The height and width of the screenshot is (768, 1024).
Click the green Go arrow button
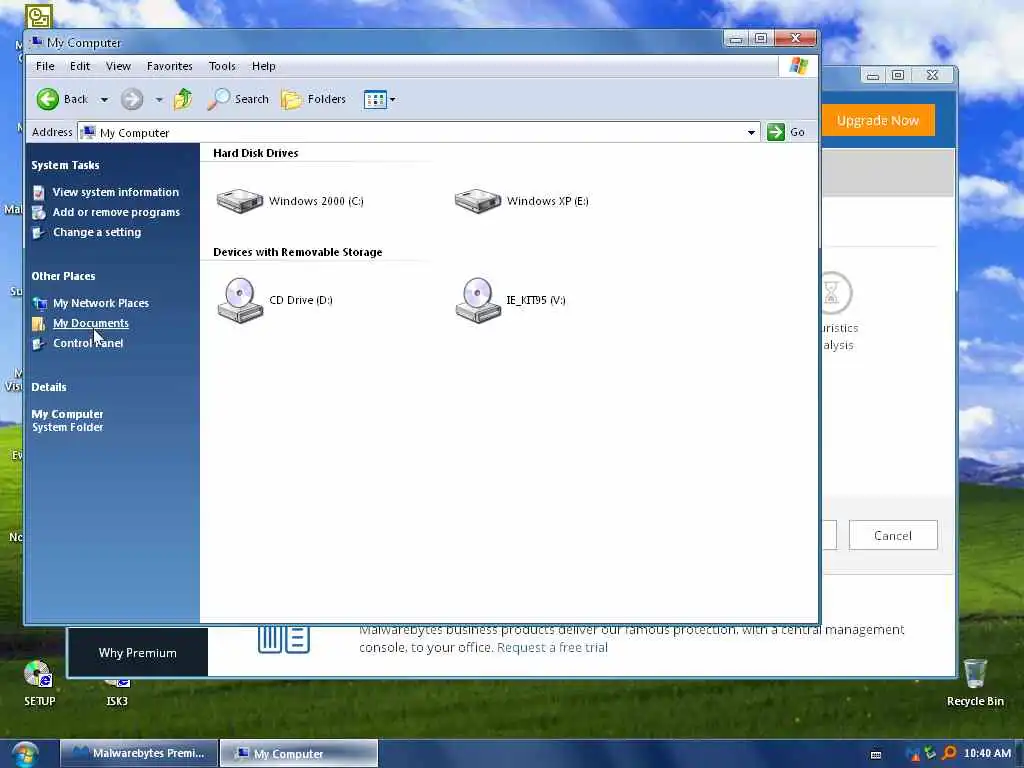click(x=776, y=132)
